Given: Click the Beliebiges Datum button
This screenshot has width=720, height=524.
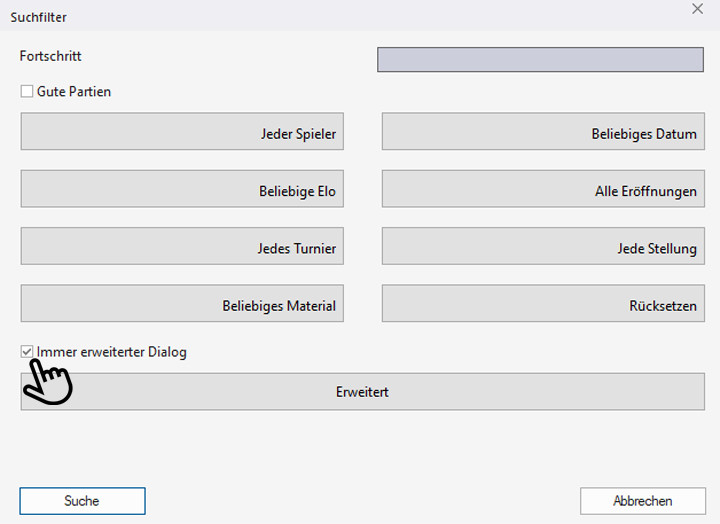Looking at the screenshot, I should click(543, 132).
